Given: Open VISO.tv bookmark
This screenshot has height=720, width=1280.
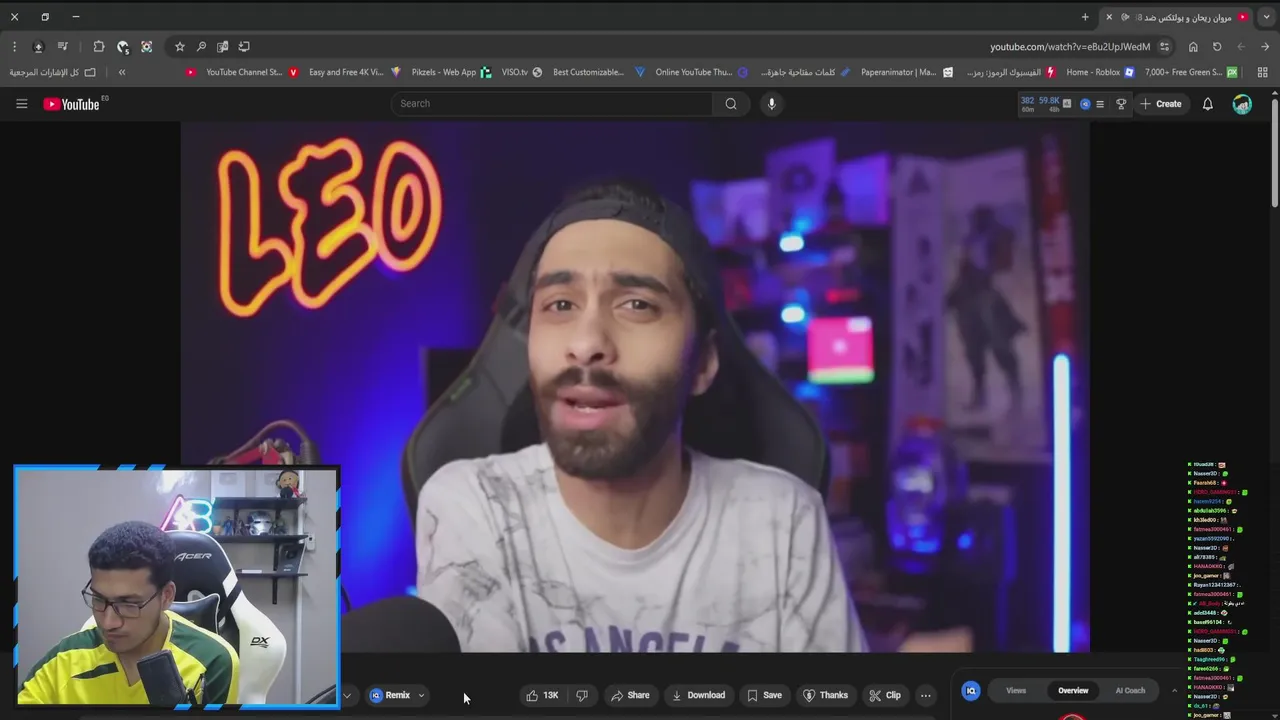Looking at the screenshot, I should coord(520,72).
